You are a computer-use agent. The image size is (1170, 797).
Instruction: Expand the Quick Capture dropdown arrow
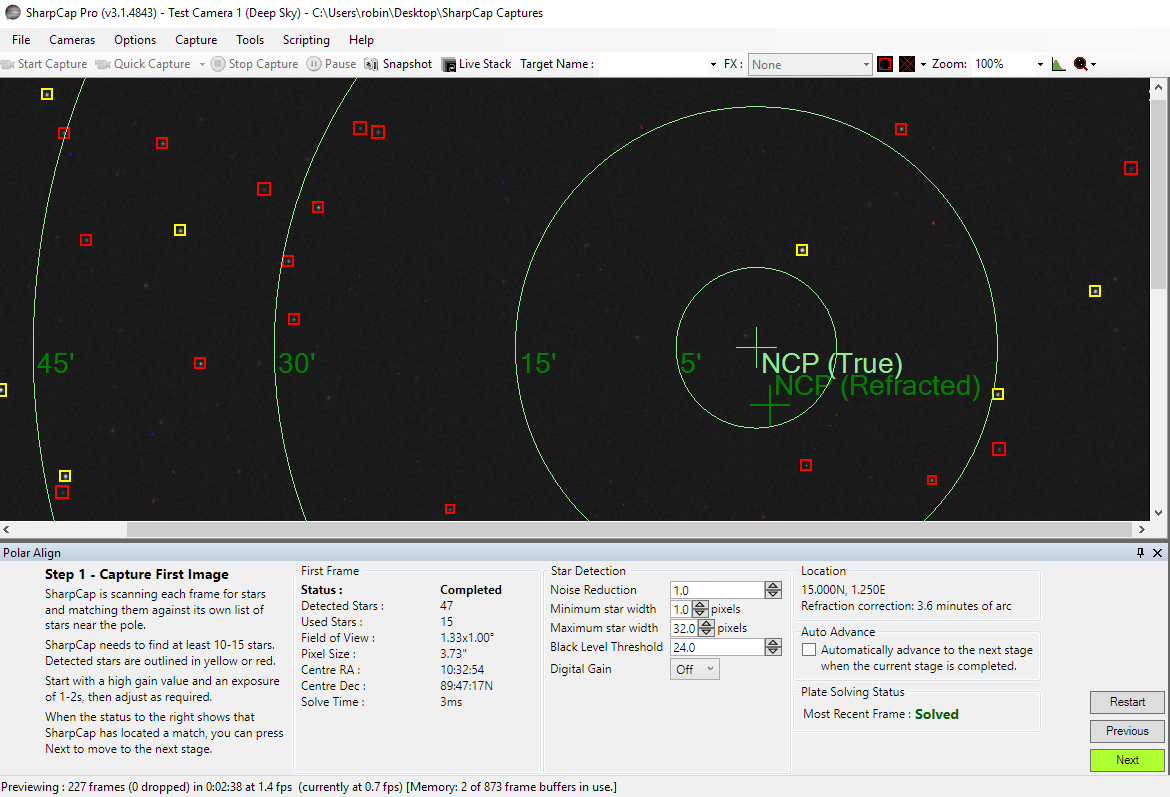202,64
